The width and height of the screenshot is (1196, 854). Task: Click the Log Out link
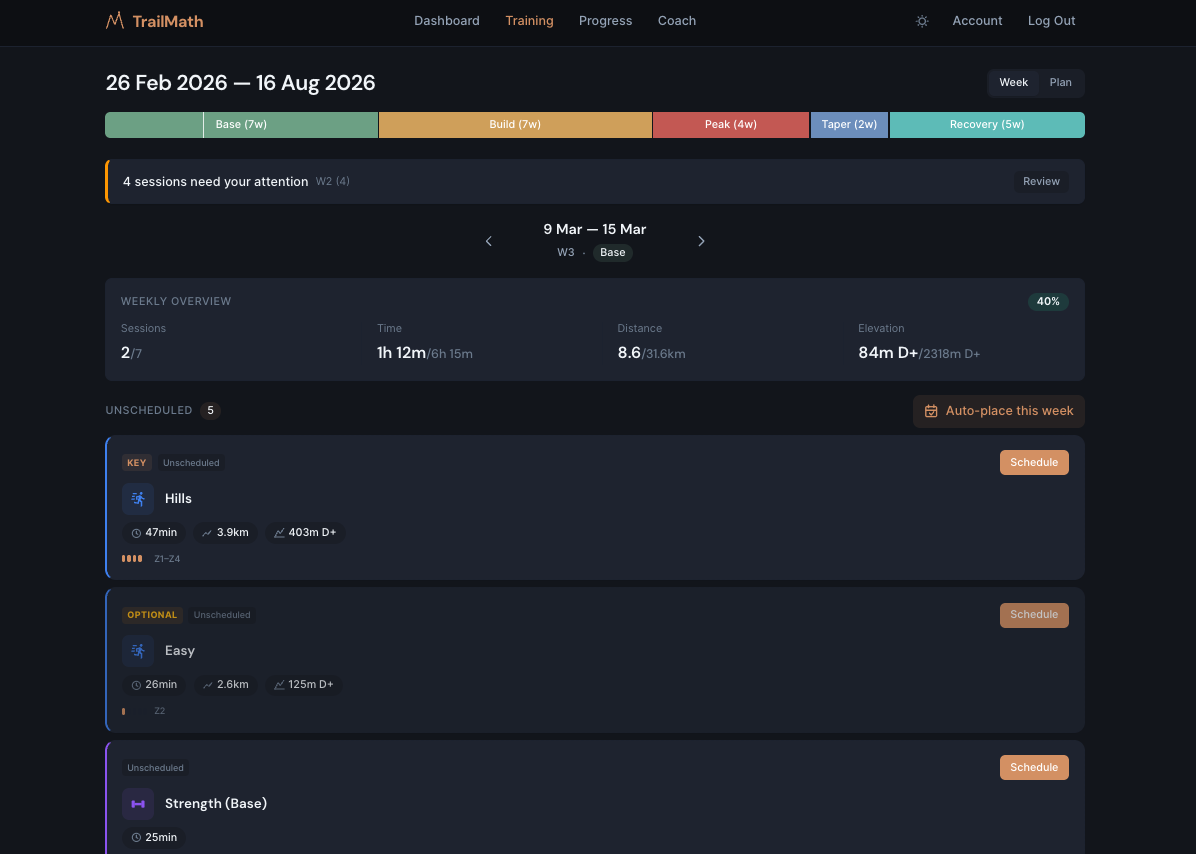(1051, 21)
